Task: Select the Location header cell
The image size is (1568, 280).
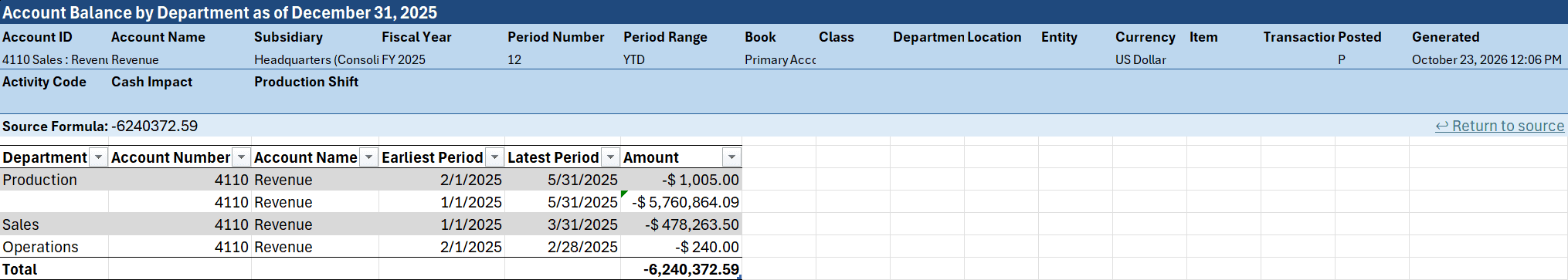Action: [1001, 37]
